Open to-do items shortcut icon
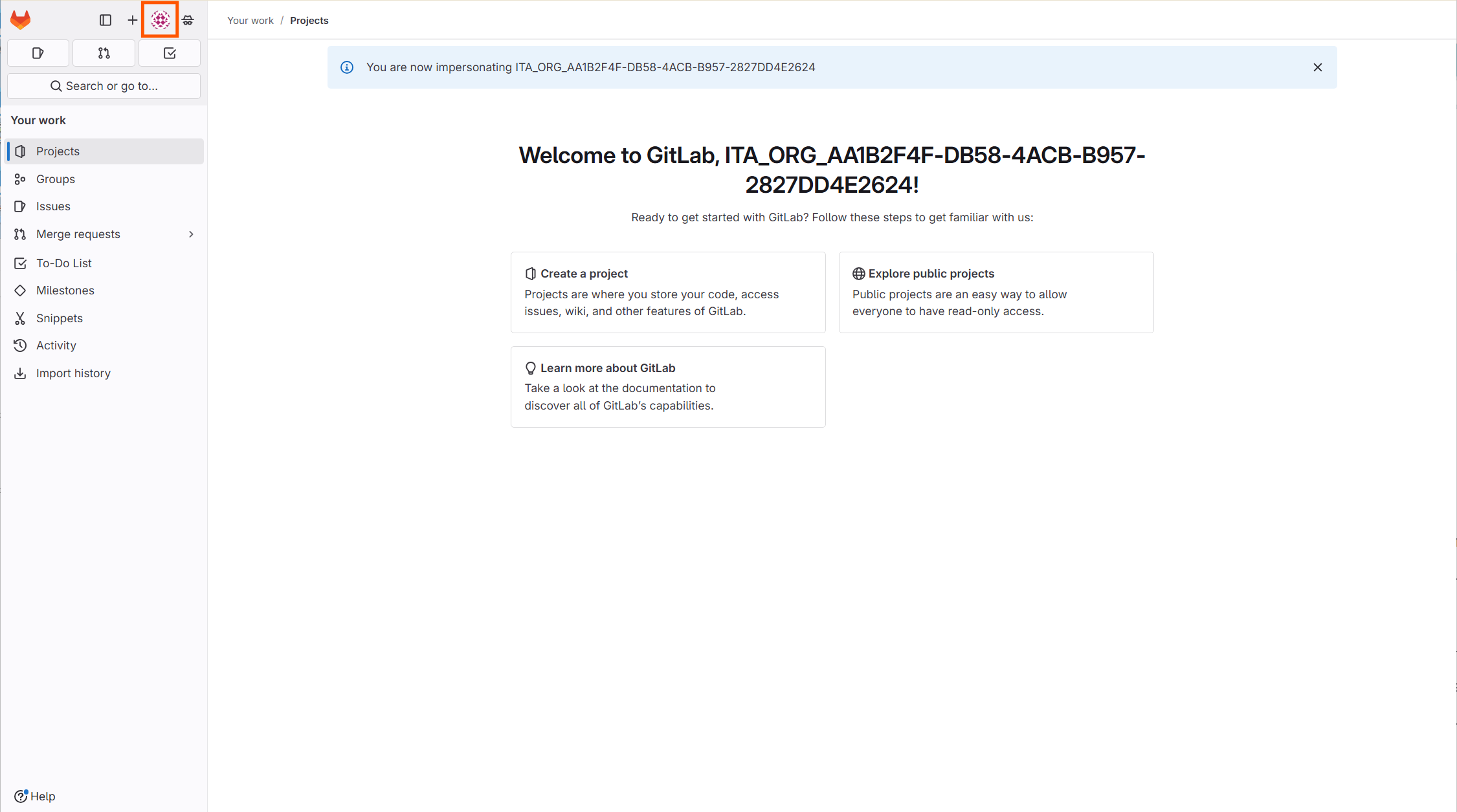The image size is (1457, 812). tap(170, 53)
